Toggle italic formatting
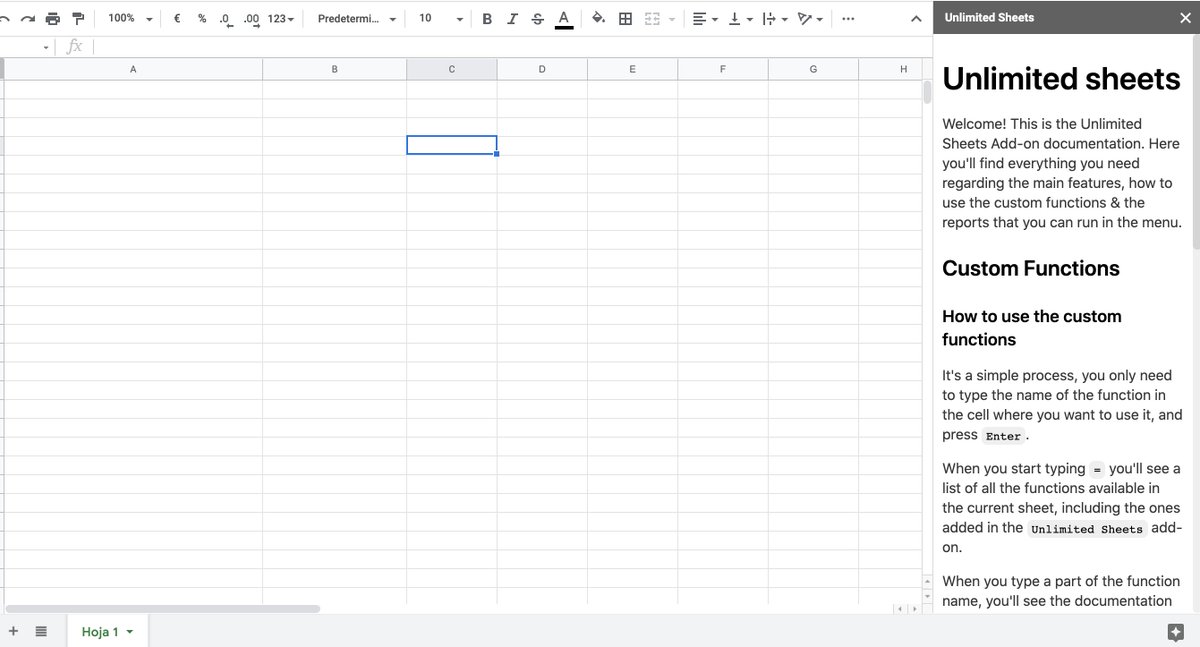Image resolution: width=1200 pixels, height=647 pixels. point(512,18)
